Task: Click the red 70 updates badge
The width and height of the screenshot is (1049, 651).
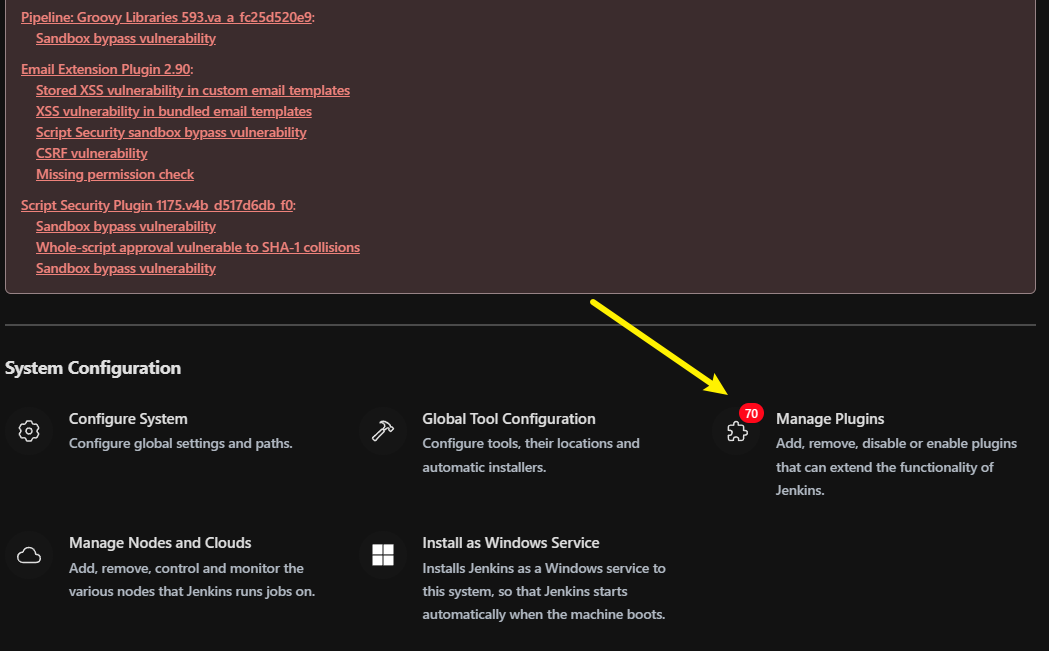Action: [751, 413]
